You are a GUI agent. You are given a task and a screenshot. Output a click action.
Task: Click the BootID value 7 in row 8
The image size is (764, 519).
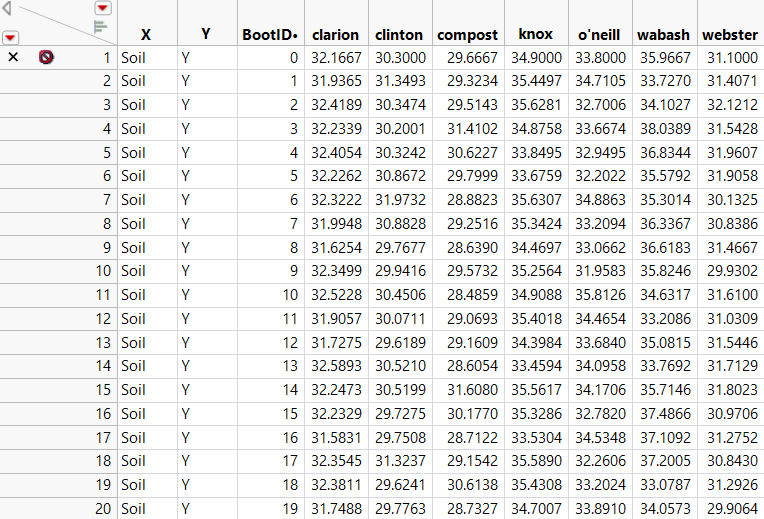[293, 224]
